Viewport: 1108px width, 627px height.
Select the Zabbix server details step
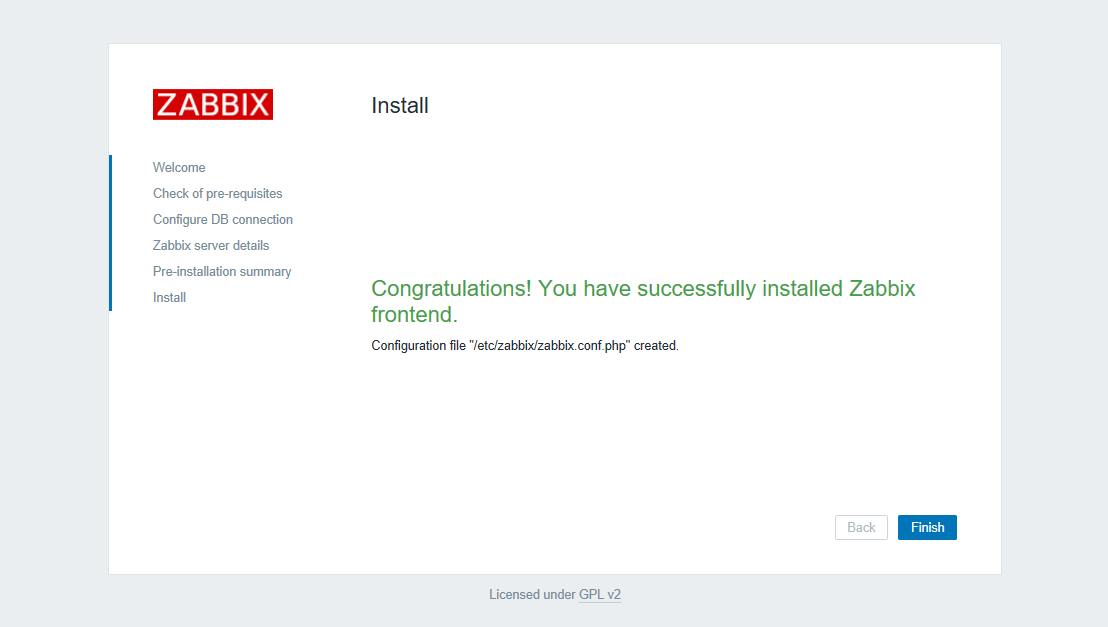pyautogui.click(x=211, y=245)
